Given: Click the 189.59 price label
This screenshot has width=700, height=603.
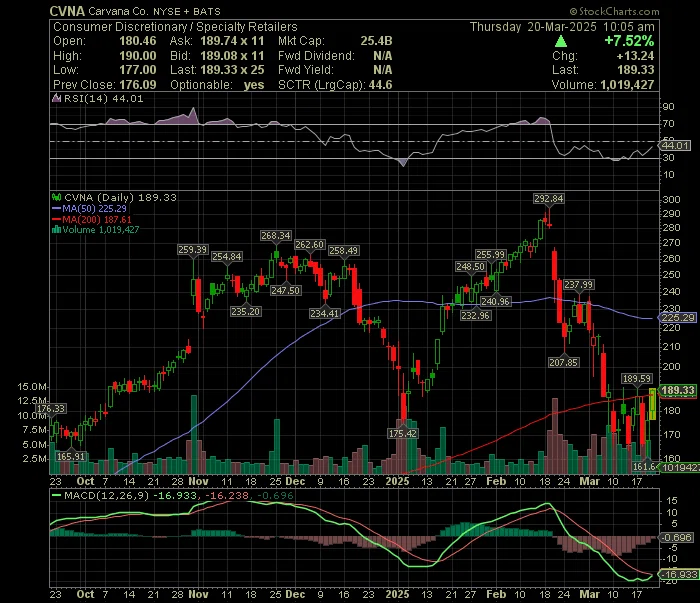Looking at the screenshot, I should click(x=637, y=379).
